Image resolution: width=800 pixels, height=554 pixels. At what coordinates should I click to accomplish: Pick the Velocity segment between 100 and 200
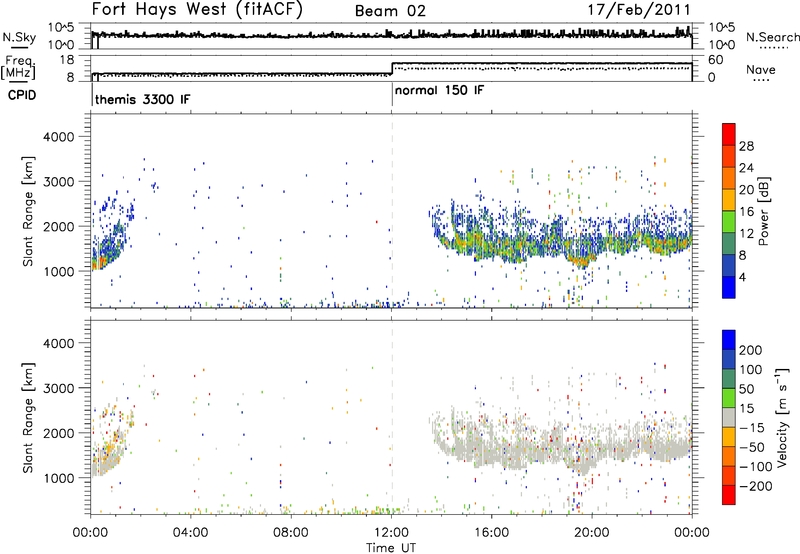(x=729, y=360)
